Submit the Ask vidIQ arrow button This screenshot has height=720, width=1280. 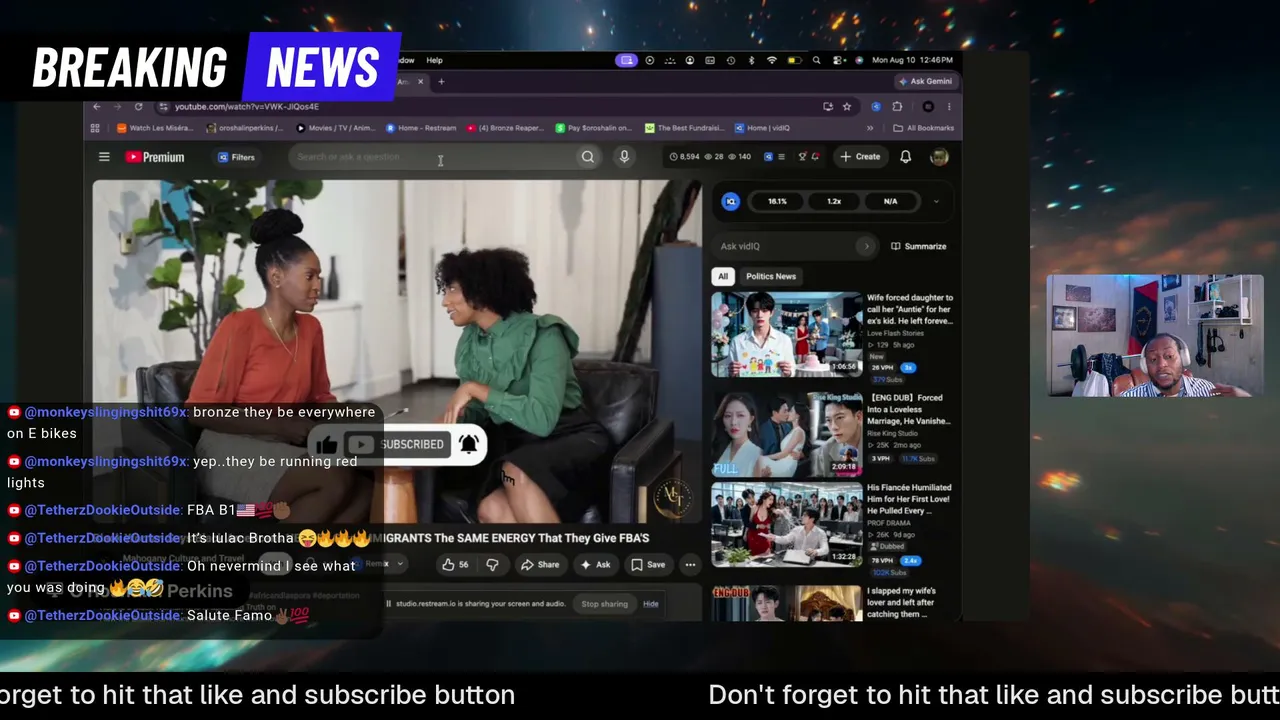[866, 246]
